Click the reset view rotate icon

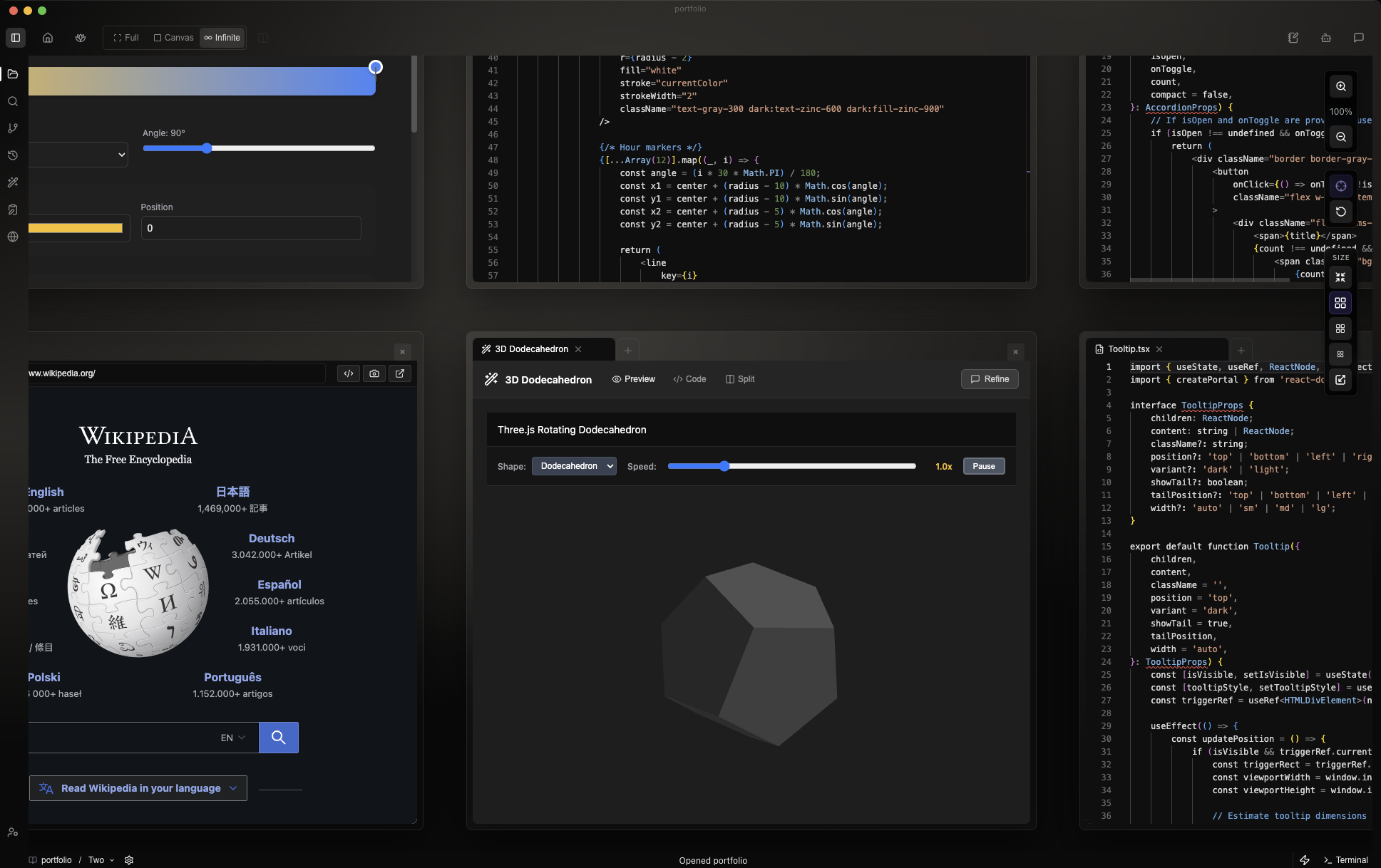tap(1340, 212)
